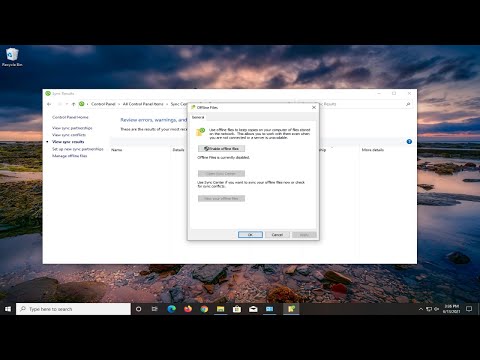Image resolution: width=480 pixels, height=360 pixels.
Task: Click the Manage offline files link
Action: (x=70, y=156)
